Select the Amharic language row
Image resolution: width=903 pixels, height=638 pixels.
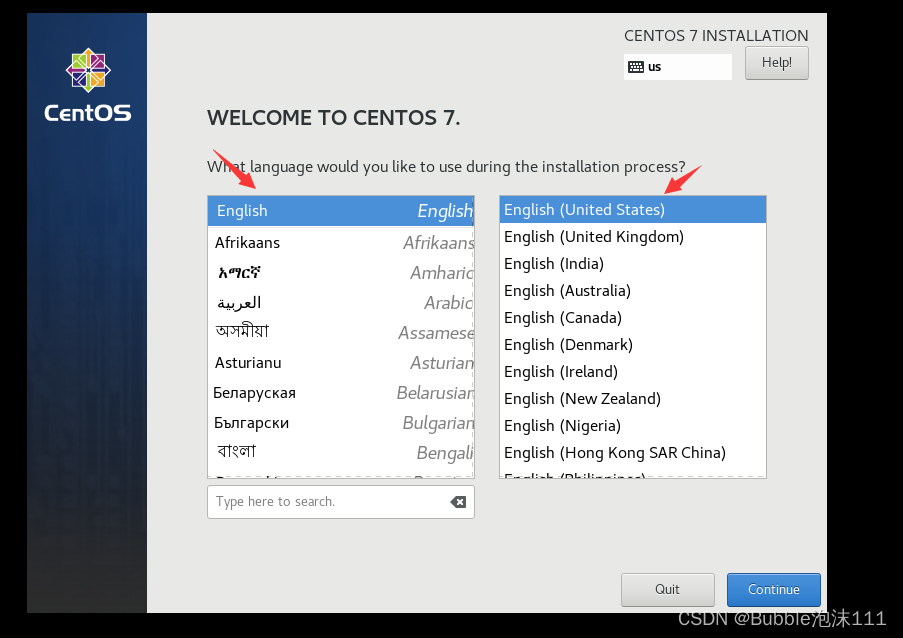click(341, 272)
